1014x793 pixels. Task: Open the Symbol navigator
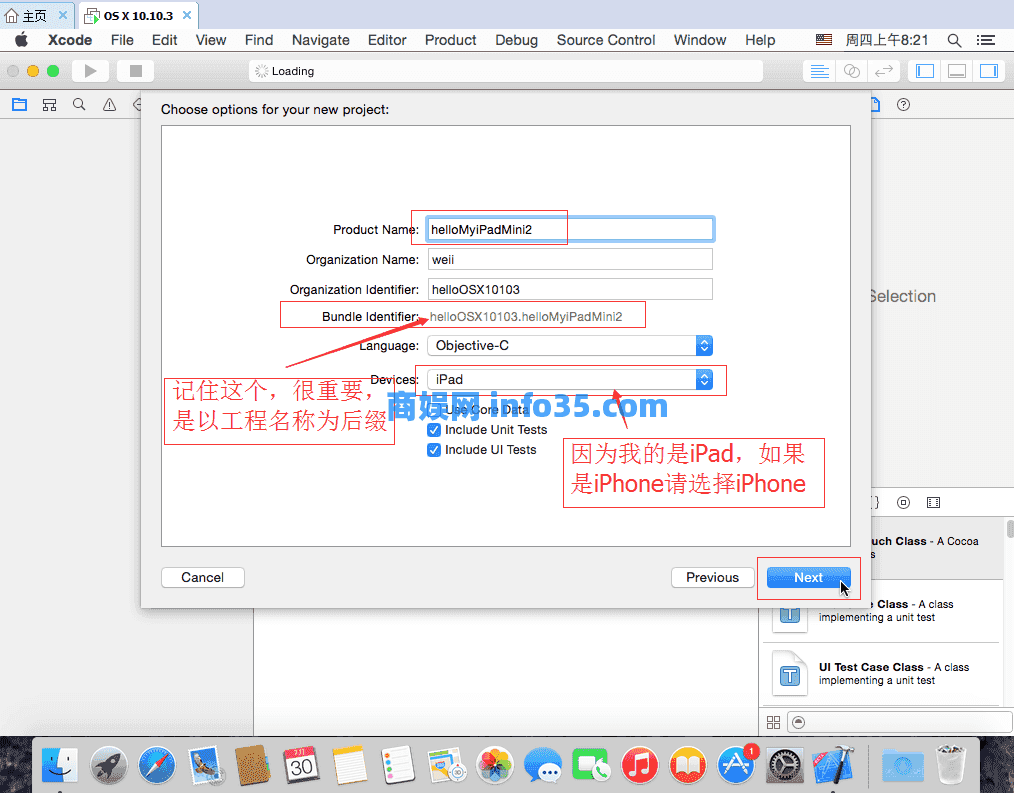click(x=49, y=104)
